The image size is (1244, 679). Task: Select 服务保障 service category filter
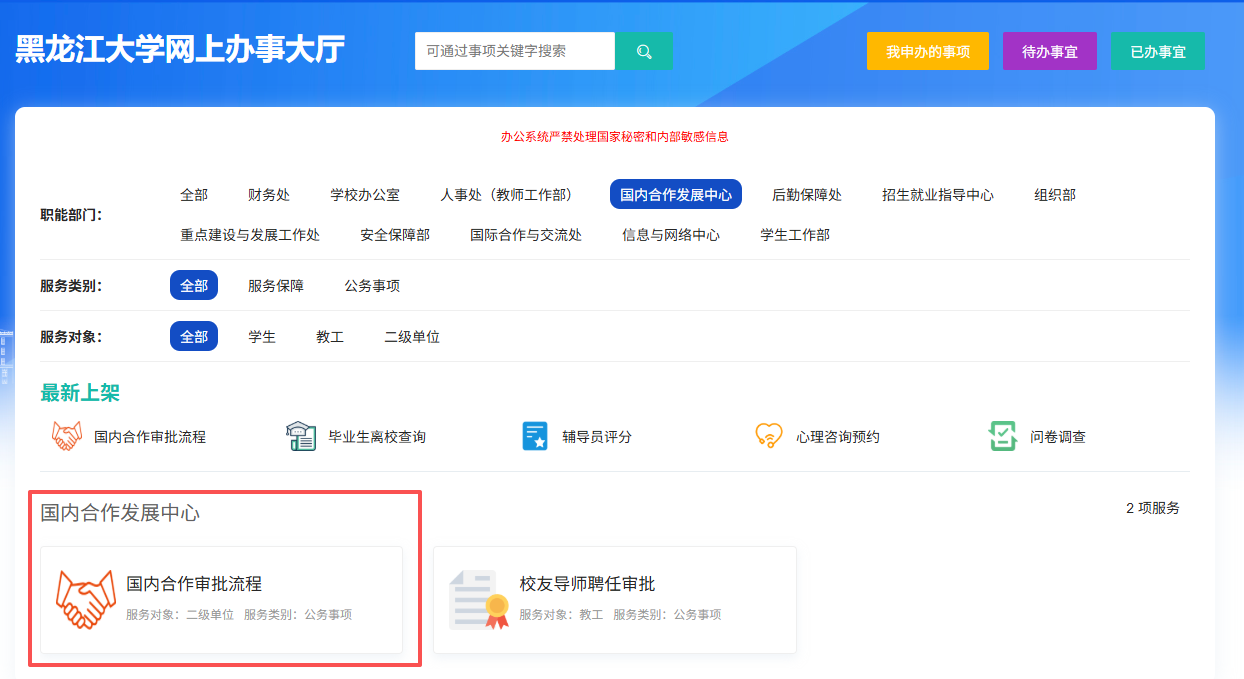pyautogui.click(x=276, y=286)
